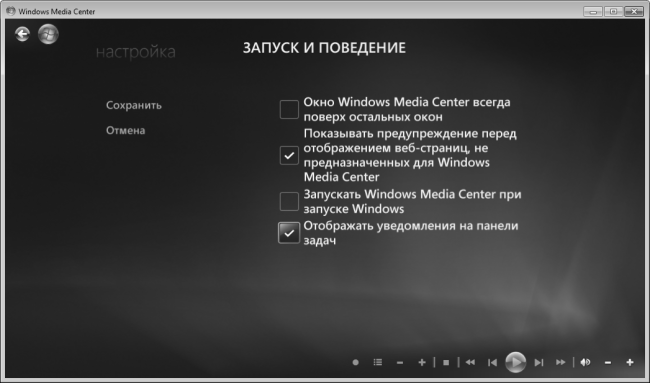The width and height of the screenshot is (650, 383).
Task: Uncheck taskbar notifications checkbox
Action: click(289, 233)
